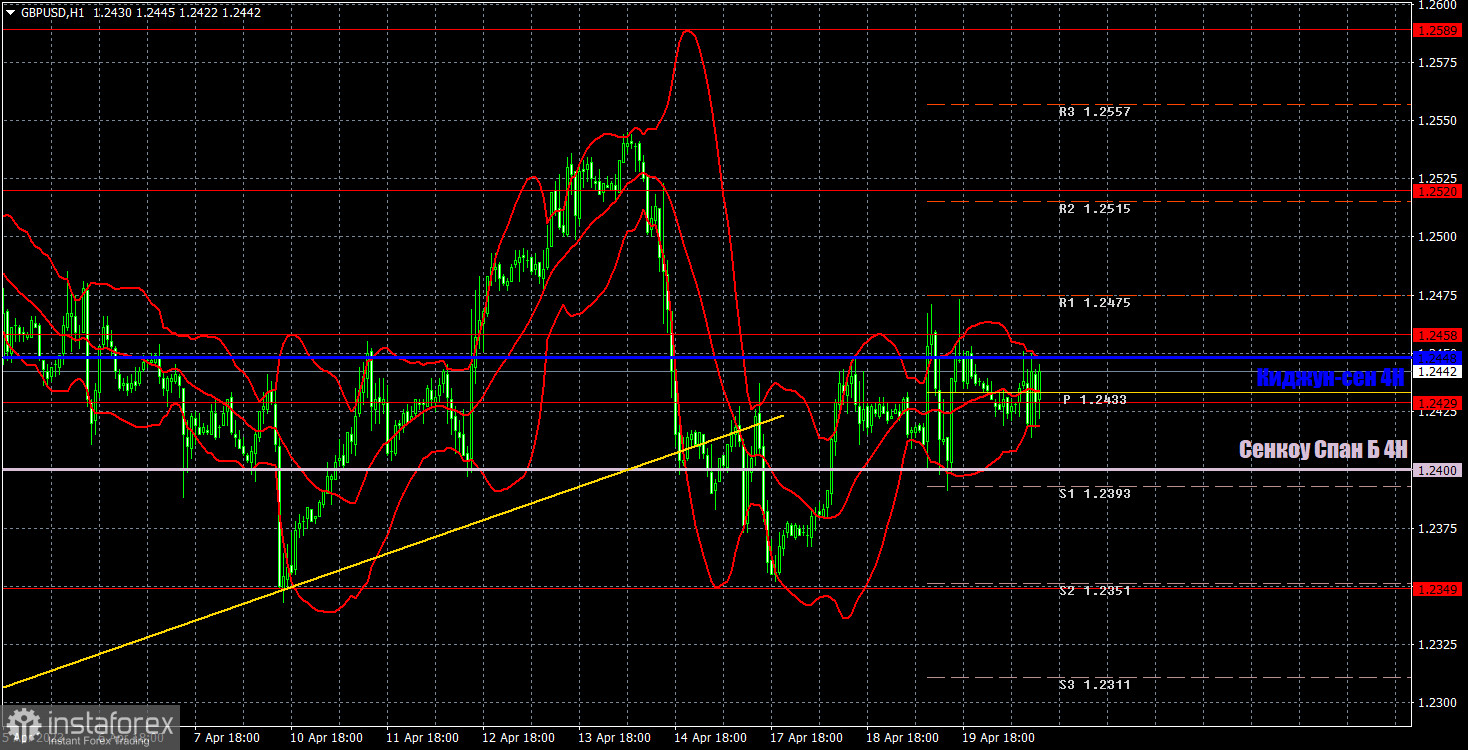Click the 7 Apr 18:00 time label
The image size is (1468, 750).
coord(225,738)
